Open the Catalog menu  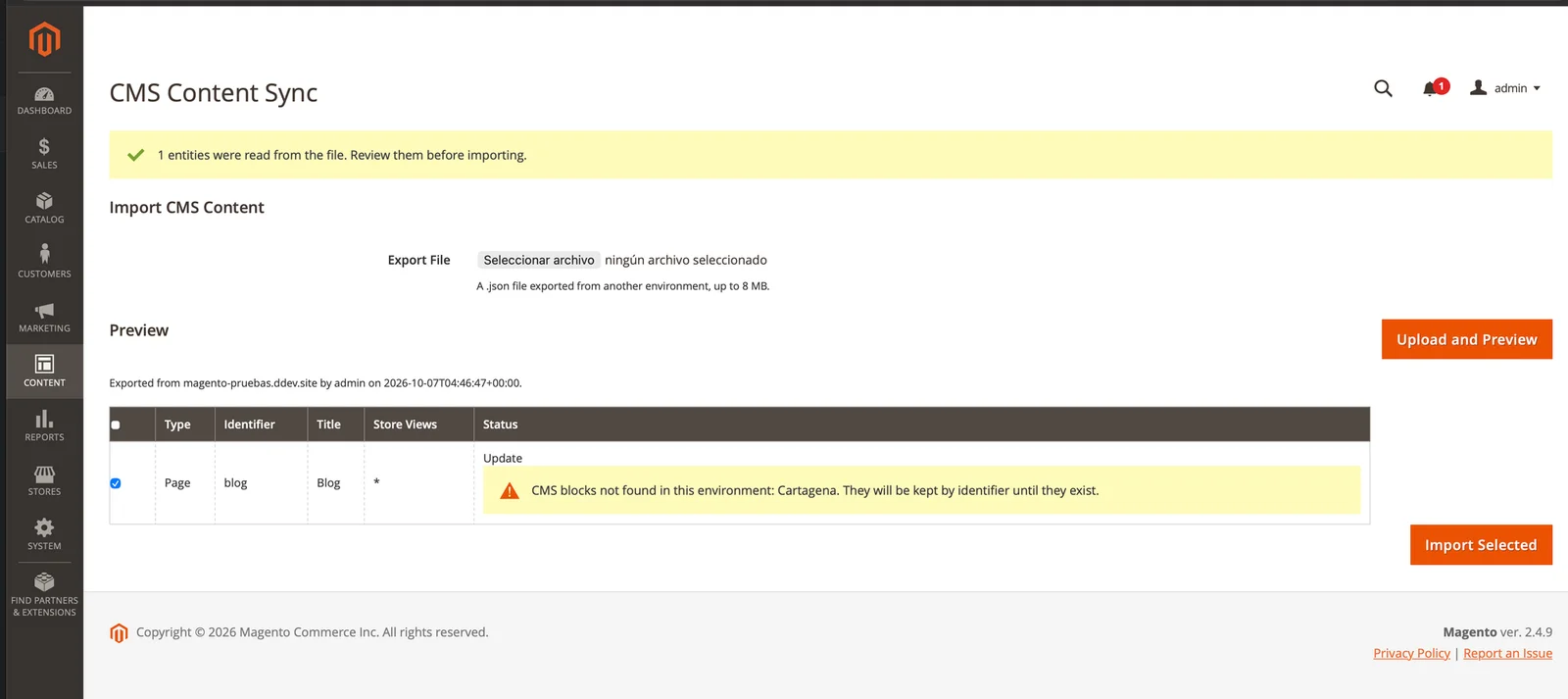[x=44, y=208]
